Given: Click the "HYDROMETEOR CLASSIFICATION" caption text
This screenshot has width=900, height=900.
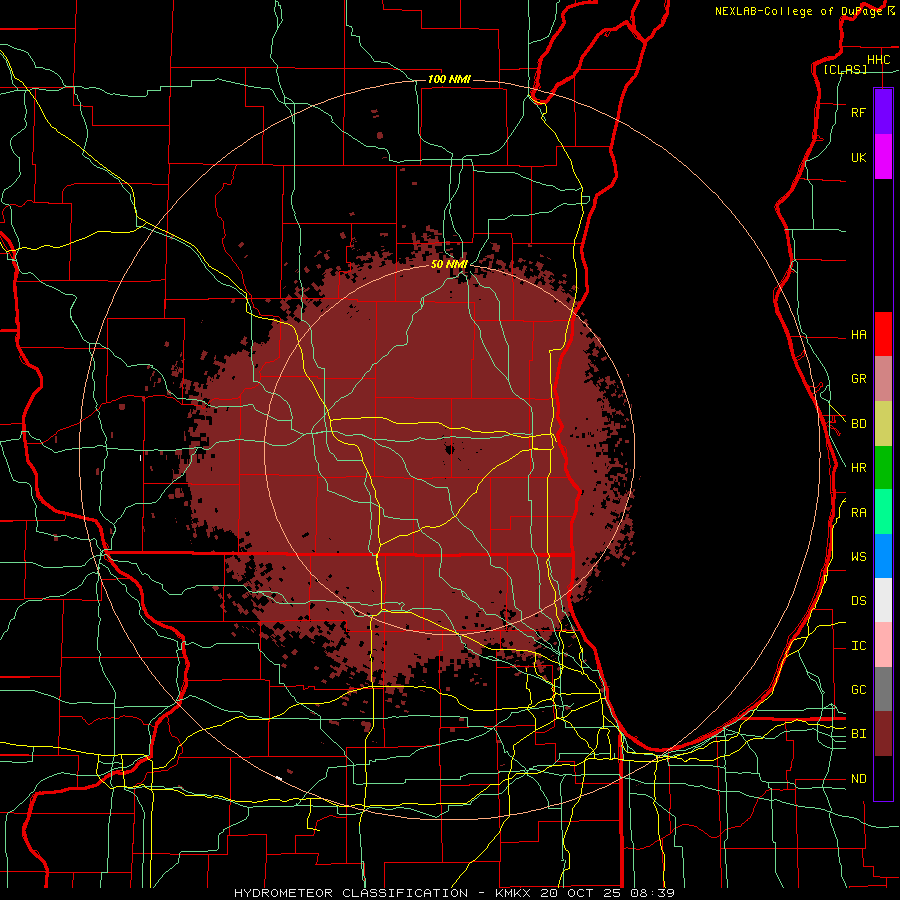Looking at the screenshot, I should [x=351, y=893].
